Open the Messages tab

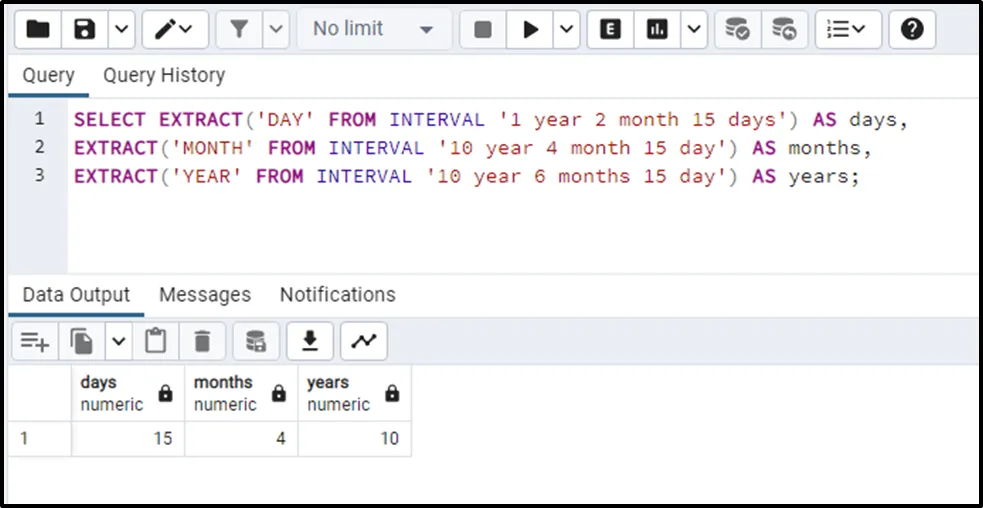pyautogui.click(x=205, y=295)
